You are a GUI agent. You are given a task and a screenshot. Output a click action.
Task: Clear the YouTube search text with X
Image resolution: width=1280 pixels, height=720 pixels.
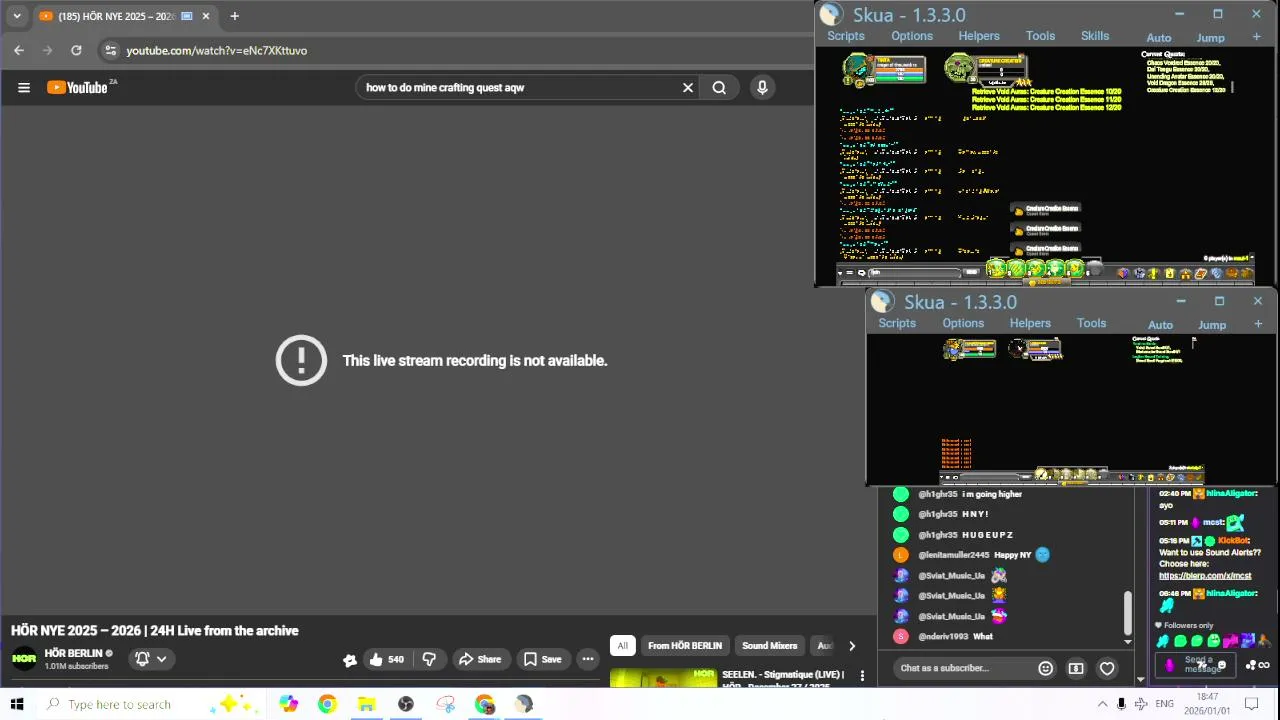[688, 87]
